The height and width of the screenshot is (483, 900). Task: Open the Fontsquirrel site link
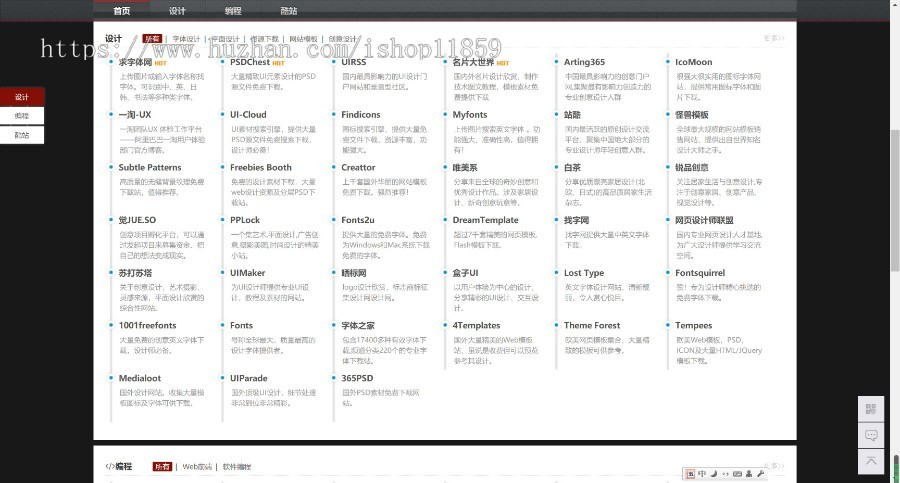pos(700,273)
